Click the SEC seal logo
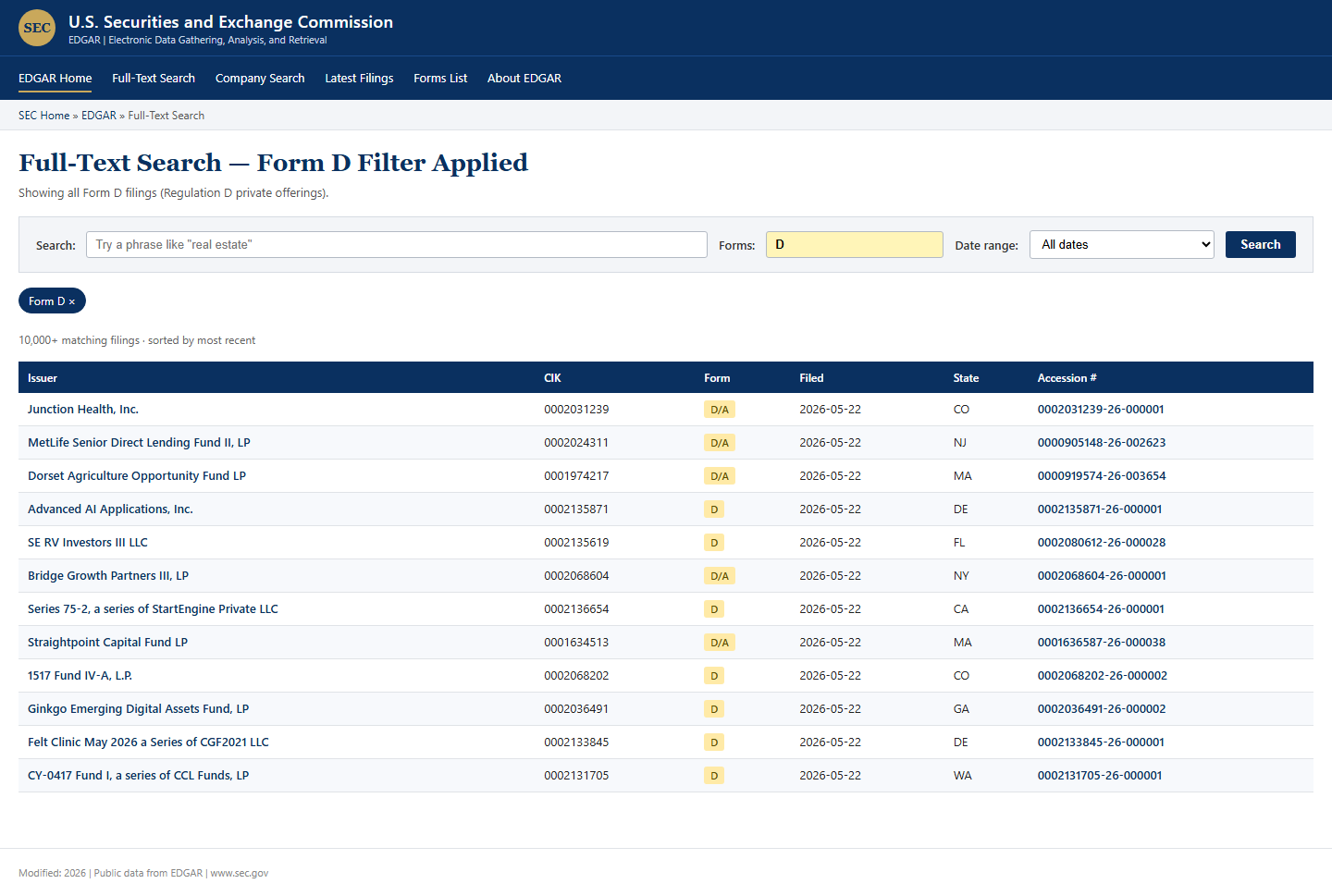 pyautogui.click(x=37, y=28)
